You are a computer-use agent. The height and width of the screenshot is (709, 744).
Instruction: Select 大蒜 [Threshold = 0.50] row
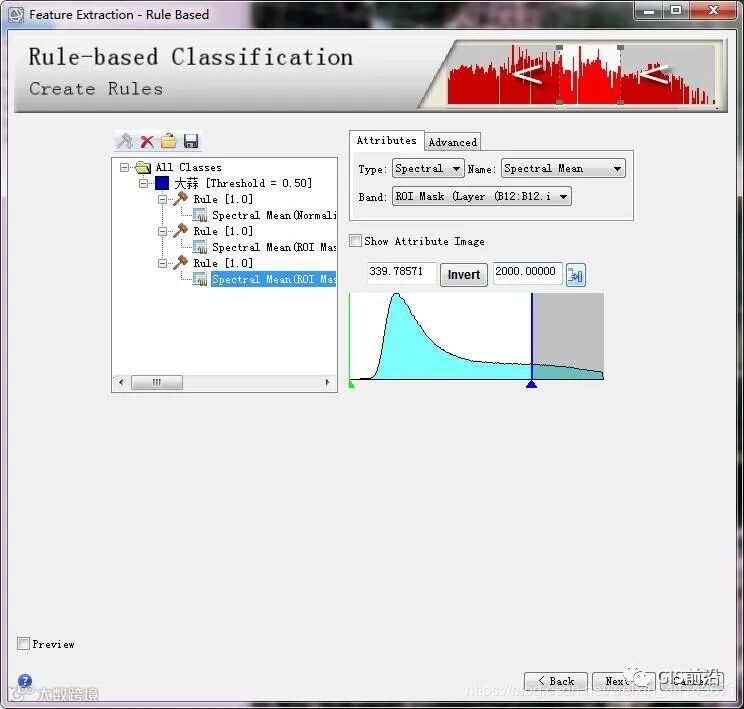tap(243, 183)
